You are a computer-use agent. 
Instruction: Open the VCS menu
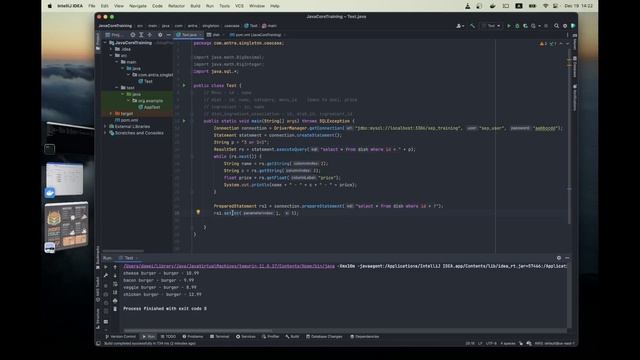pyautogui.click(x=239, y=6)
